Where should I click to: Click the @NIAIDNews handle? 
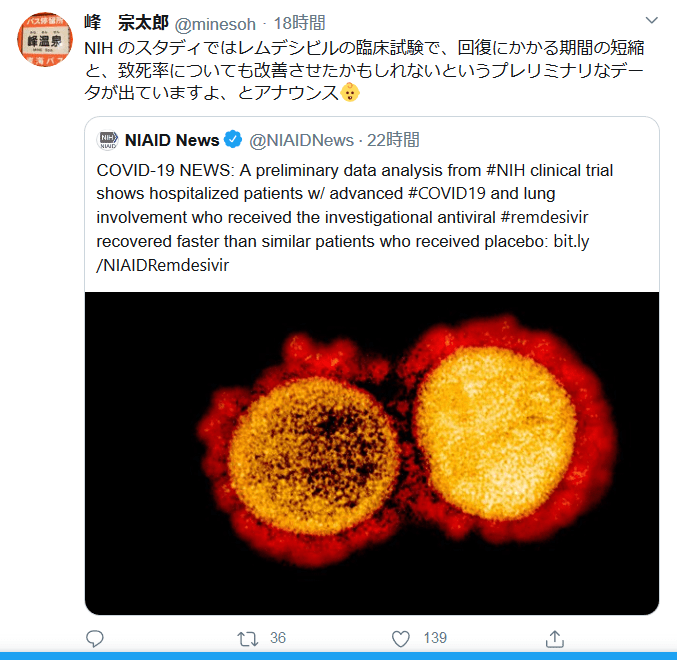pos(301,140)
